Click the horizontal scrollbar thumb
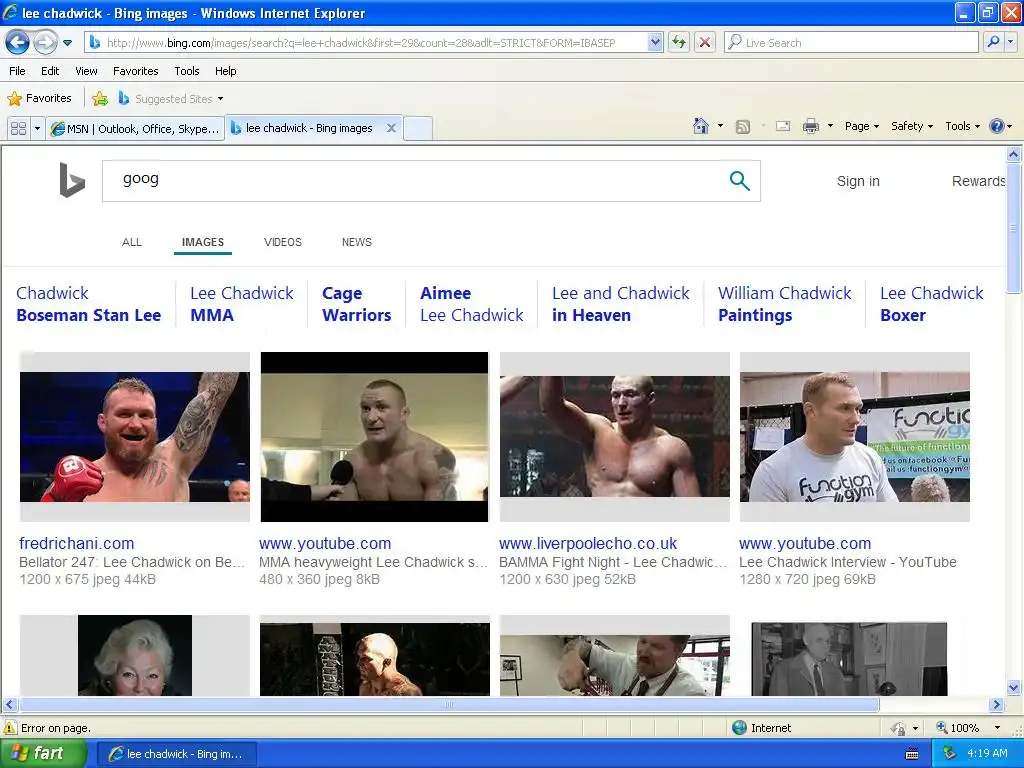 449,705
